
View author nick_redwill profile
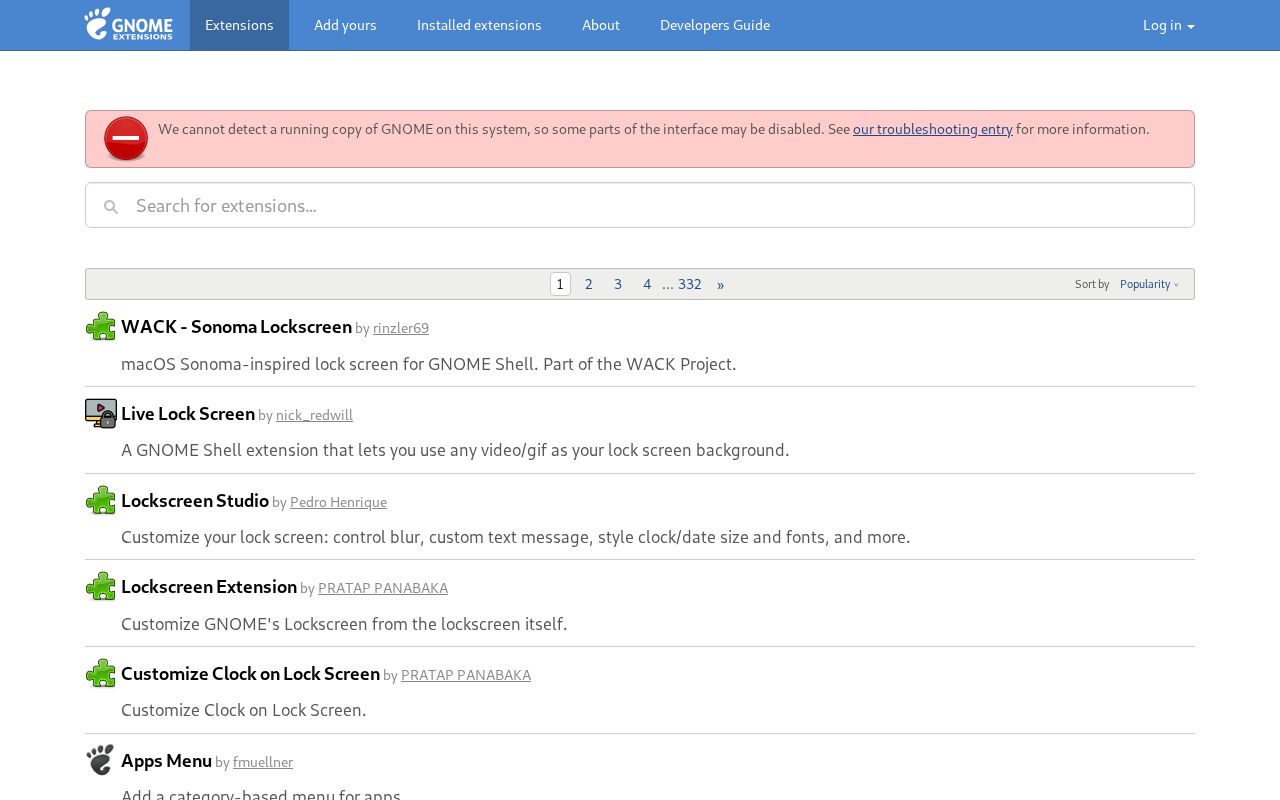pyautogui.click(x=314, y=415)
